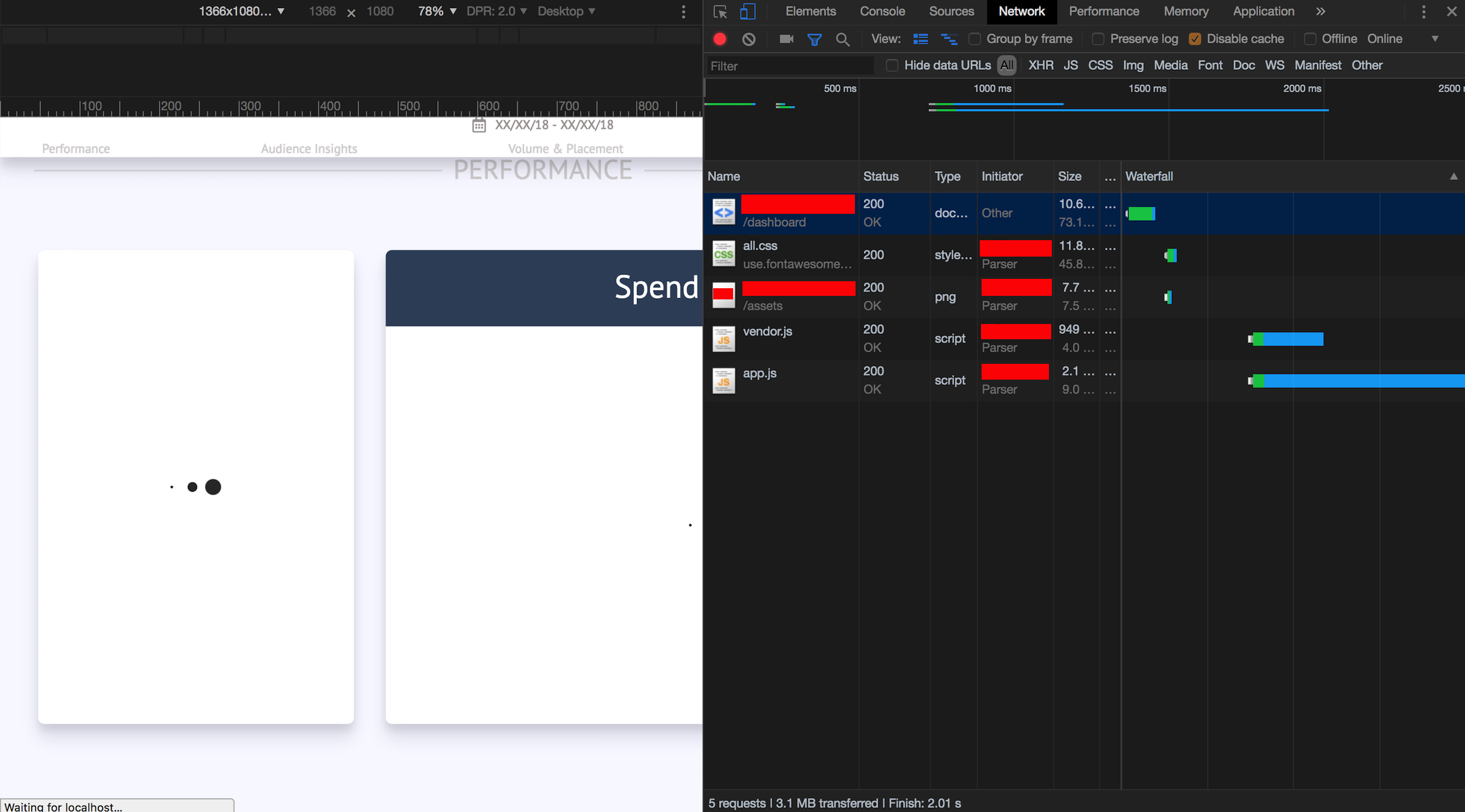Open network search with the magnifier icon
The height and width of the screenshot is (812, 1465).
[842, 39]
